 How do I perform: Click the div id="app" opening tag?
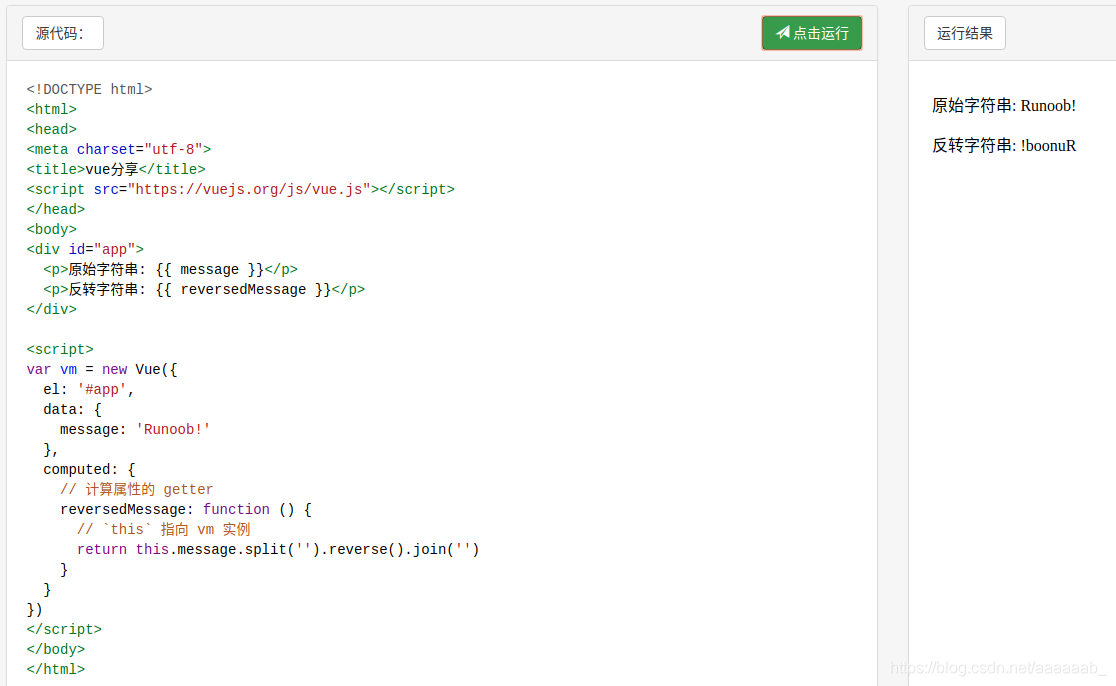pos(85,249)
